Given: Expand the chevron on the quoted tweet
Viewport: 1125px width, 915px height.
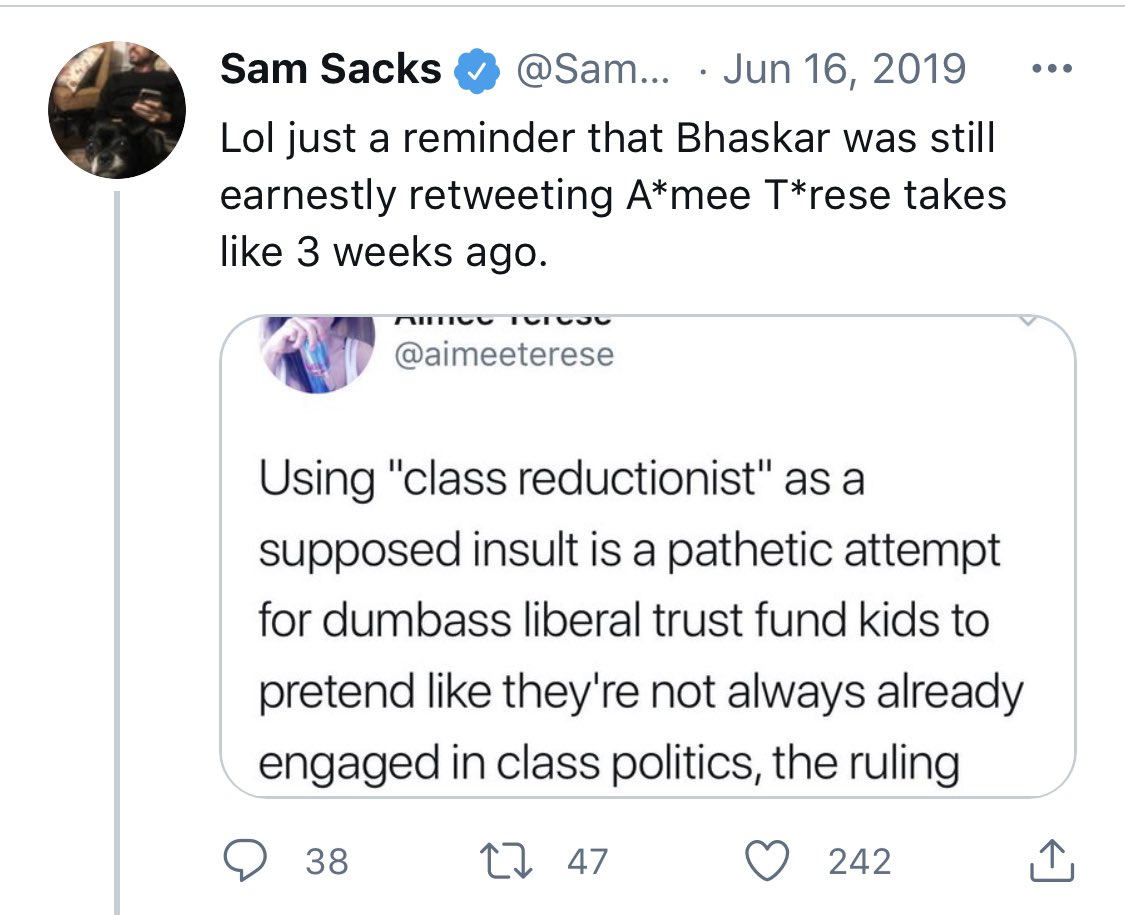Looking at the screenshot, I should (1028, 321).
